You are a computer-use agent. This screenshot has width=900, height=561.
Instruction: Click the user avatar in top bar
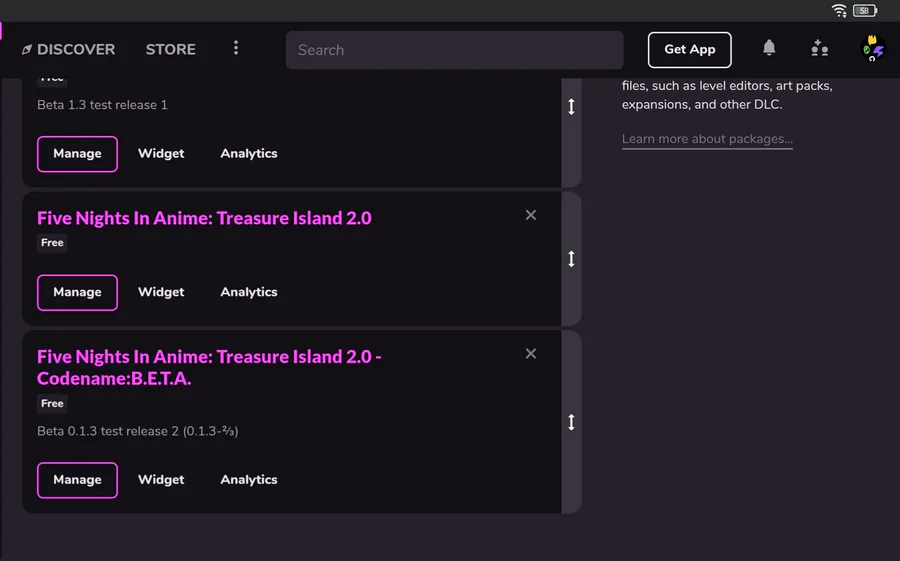click(x=873, y=49)
